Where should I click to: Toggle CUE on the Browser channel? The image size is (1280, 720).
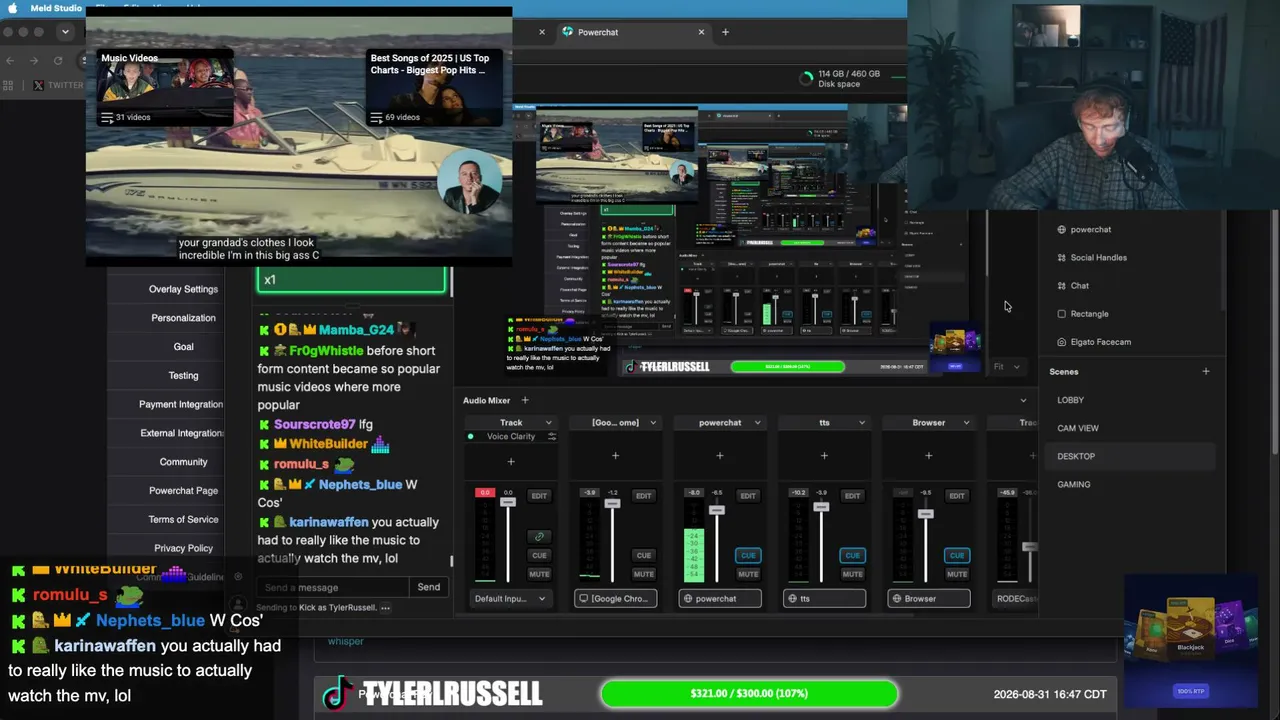point(957,555)
